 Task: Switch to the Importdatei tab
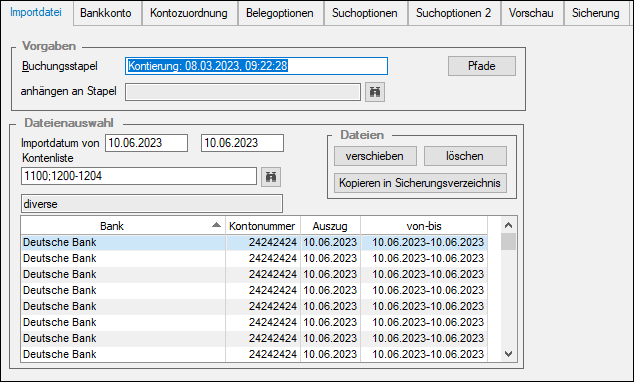click(36, 12)
